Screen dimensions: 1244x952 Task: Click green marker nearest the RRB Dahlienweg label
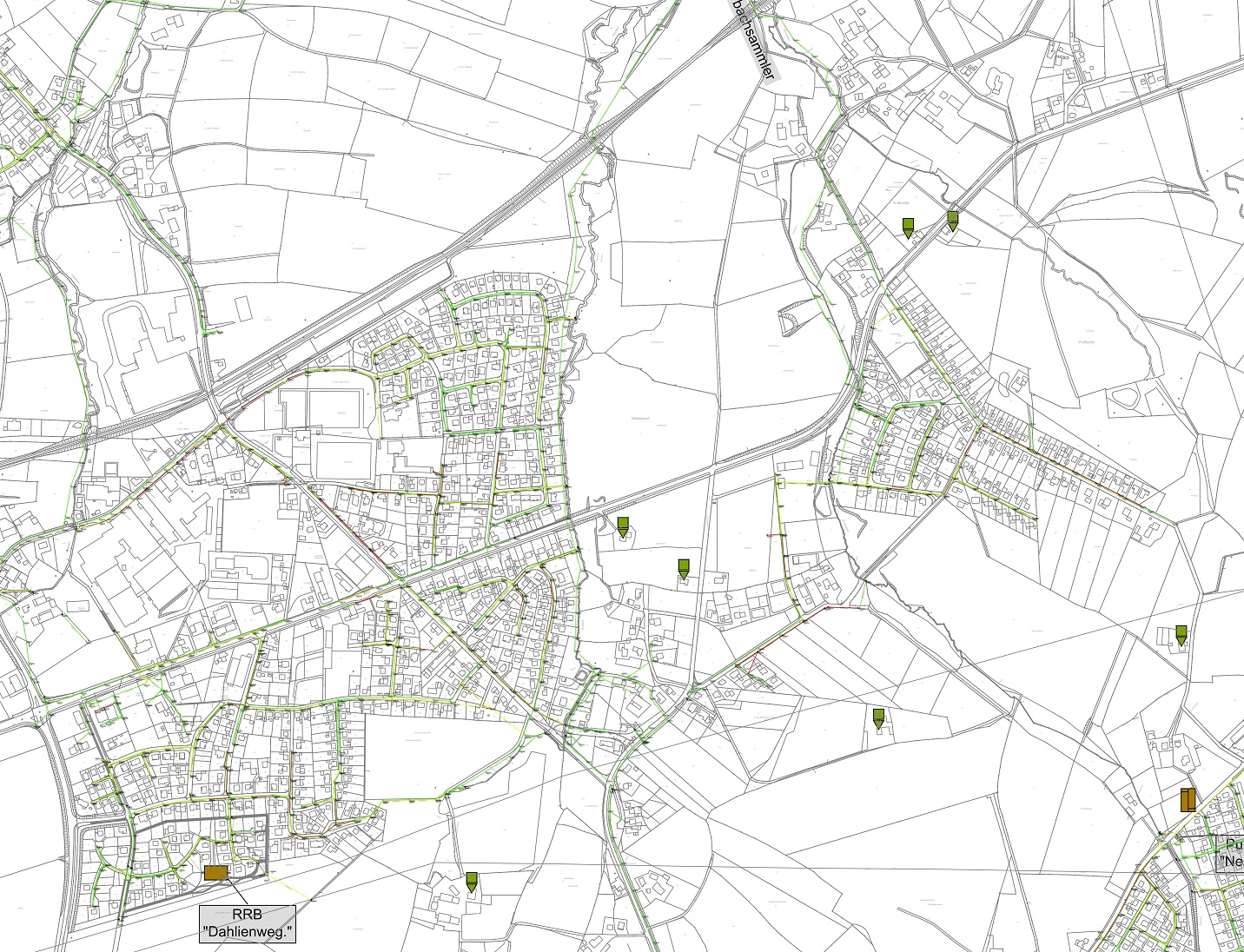pos(471,882)
